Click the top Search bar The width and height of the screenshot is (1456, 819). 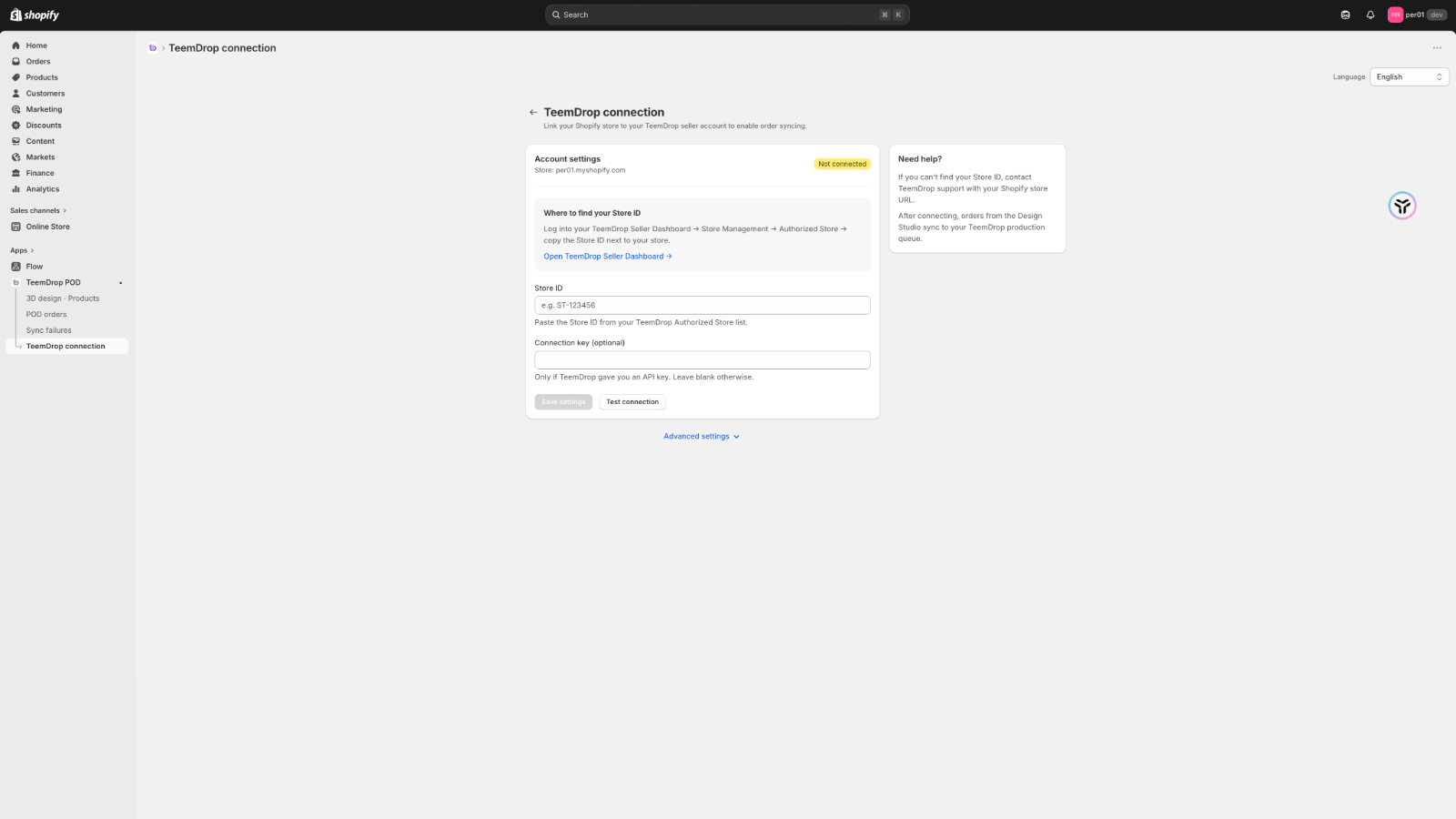pyautogui.click(x=727, y=15)
